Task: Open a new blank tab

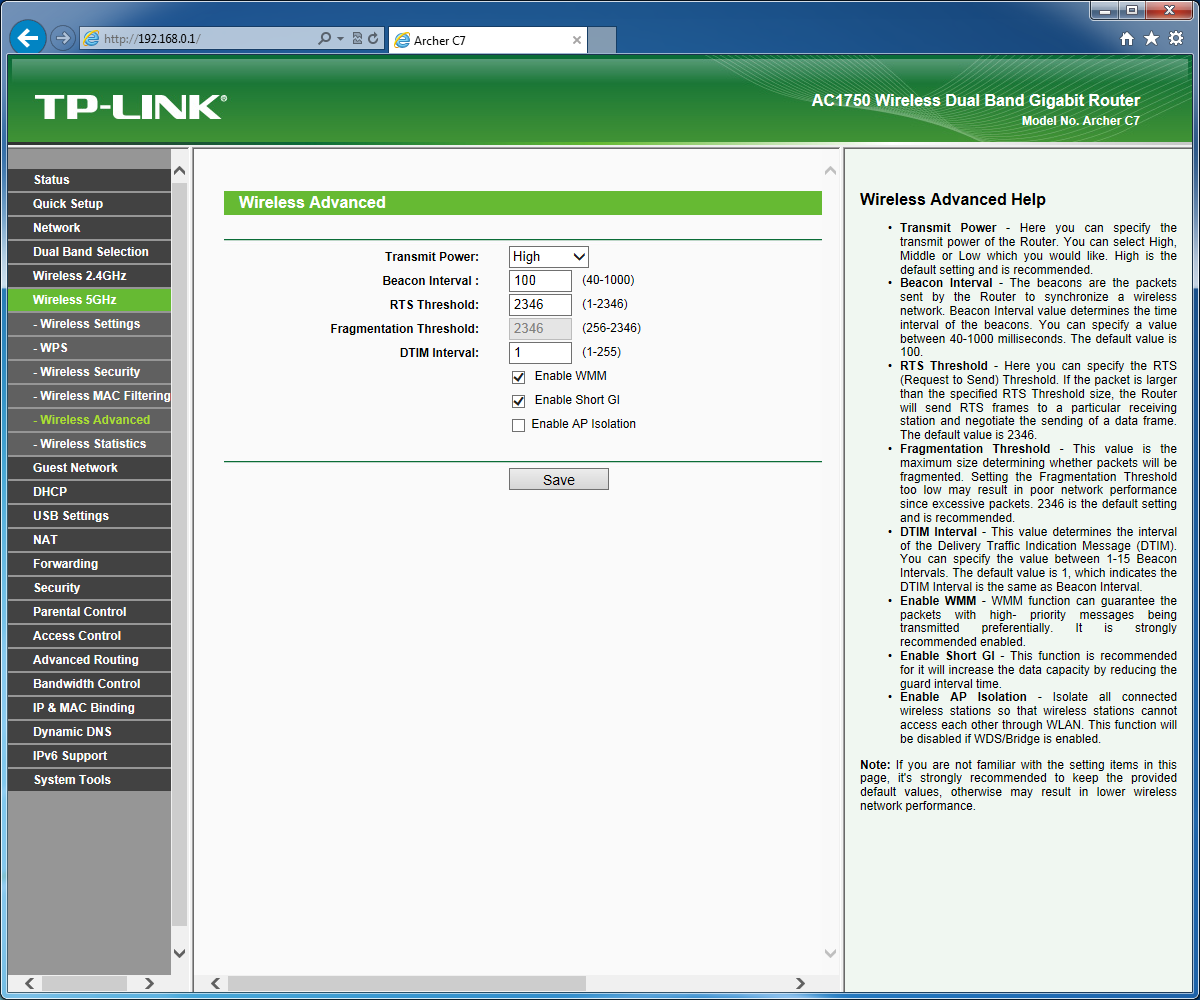Action: tap(601, 40)
